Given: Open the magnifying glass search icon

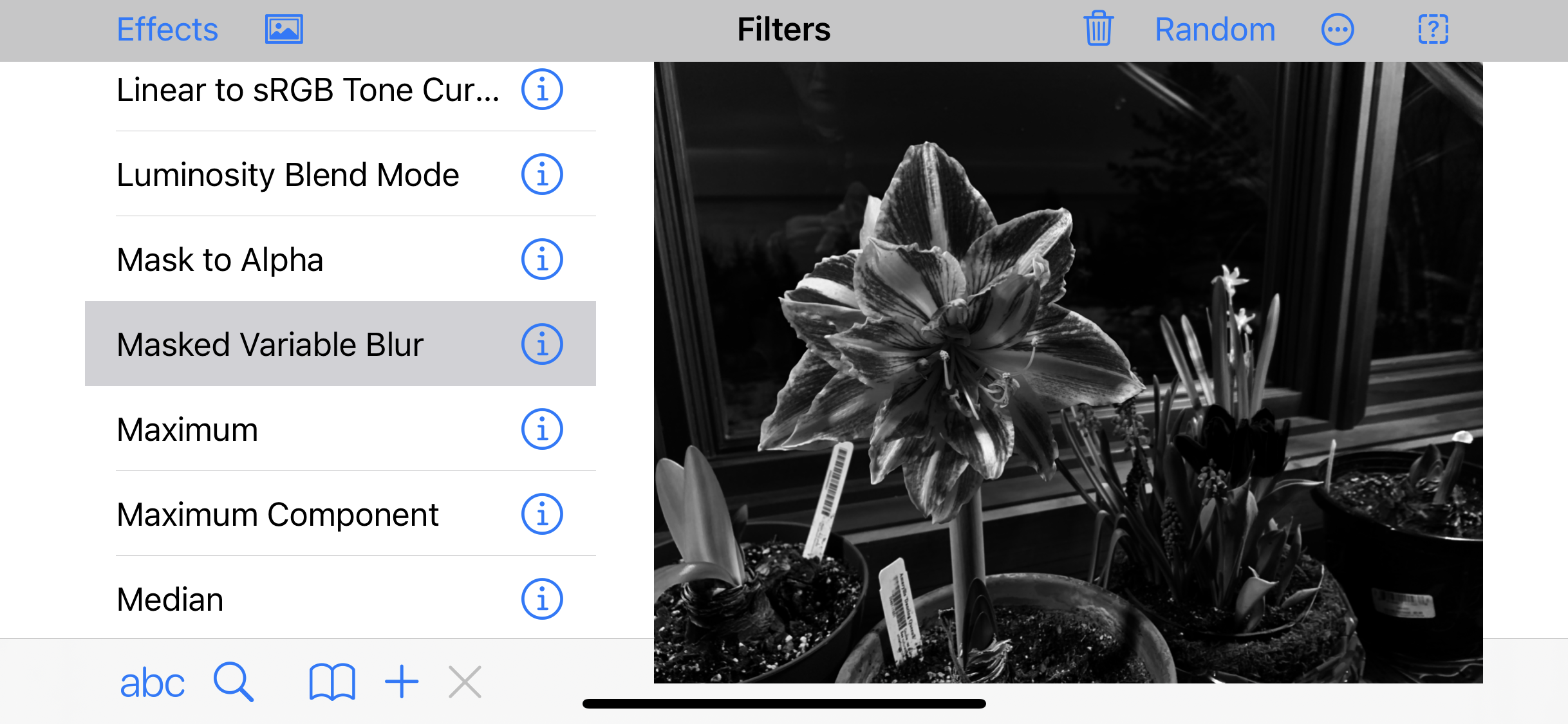Looking at the screenshot, I should (x=233, y=682).
